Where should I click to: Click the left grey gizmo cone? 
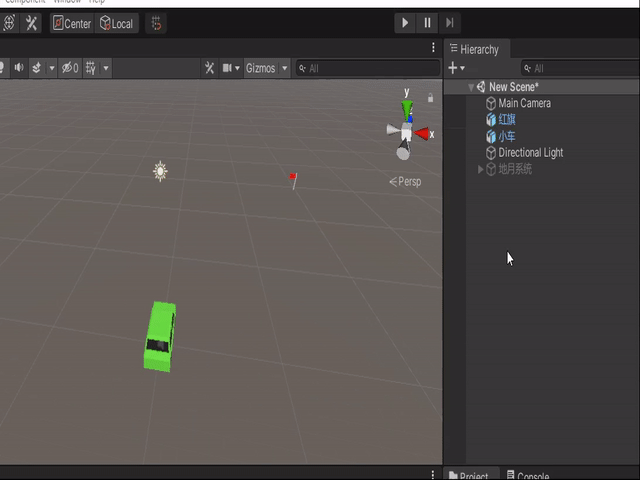393,130
